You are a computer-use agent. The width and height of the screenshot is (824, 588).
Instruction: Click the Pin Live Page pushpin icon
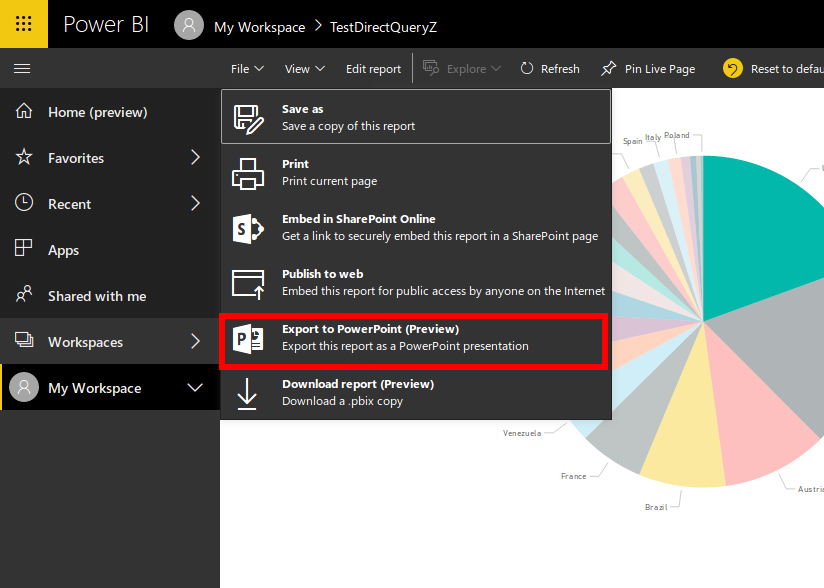(x=608, y=69)
